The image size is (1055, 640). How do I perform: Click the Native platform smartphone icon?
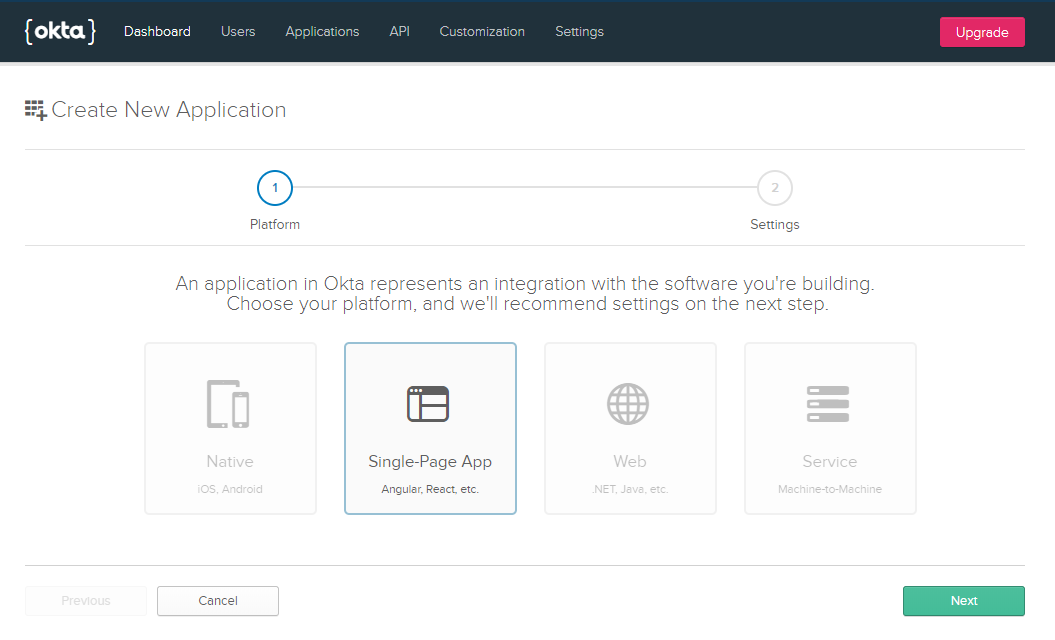point(230,404)
